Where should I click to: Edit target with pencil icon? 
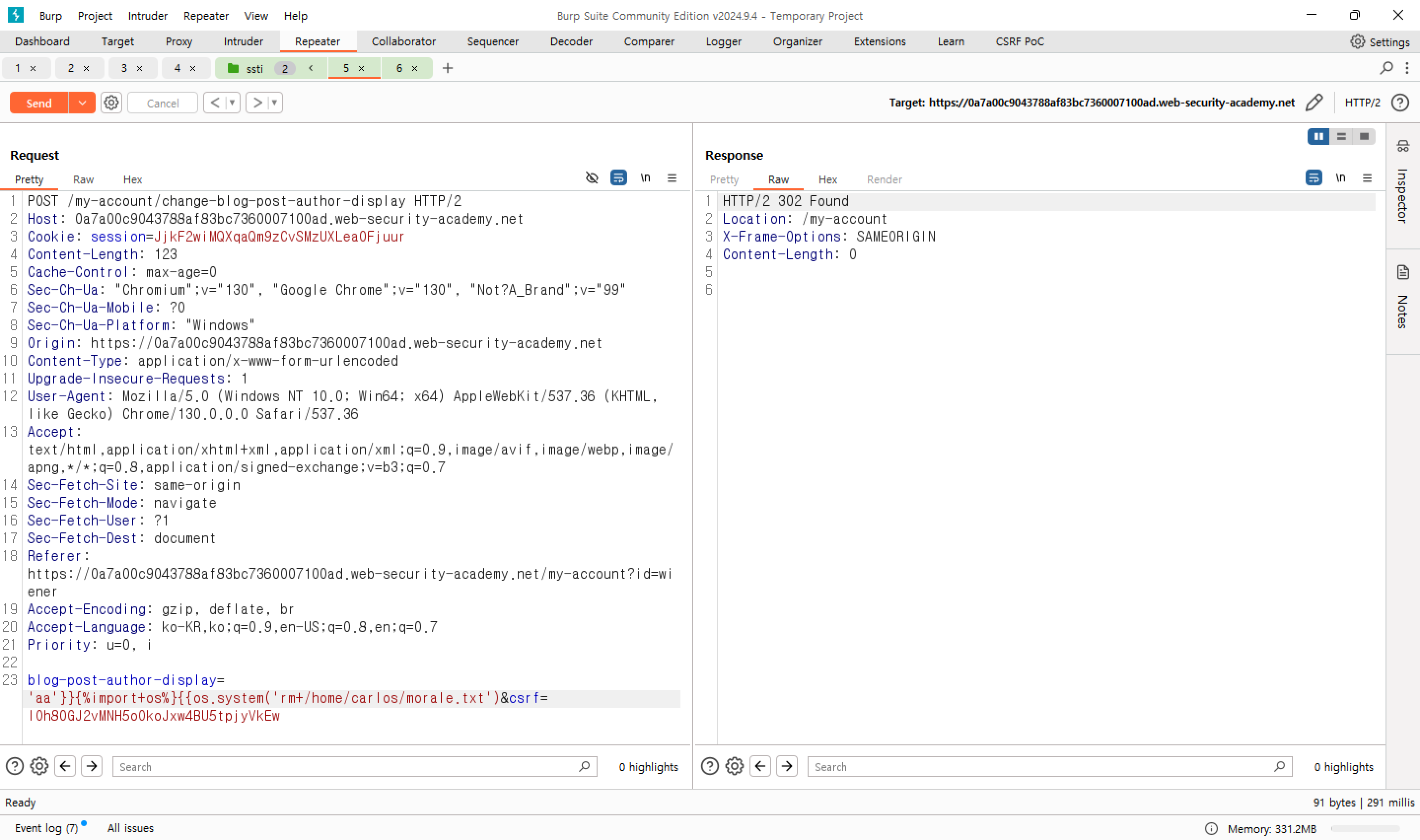(1314, 103)
